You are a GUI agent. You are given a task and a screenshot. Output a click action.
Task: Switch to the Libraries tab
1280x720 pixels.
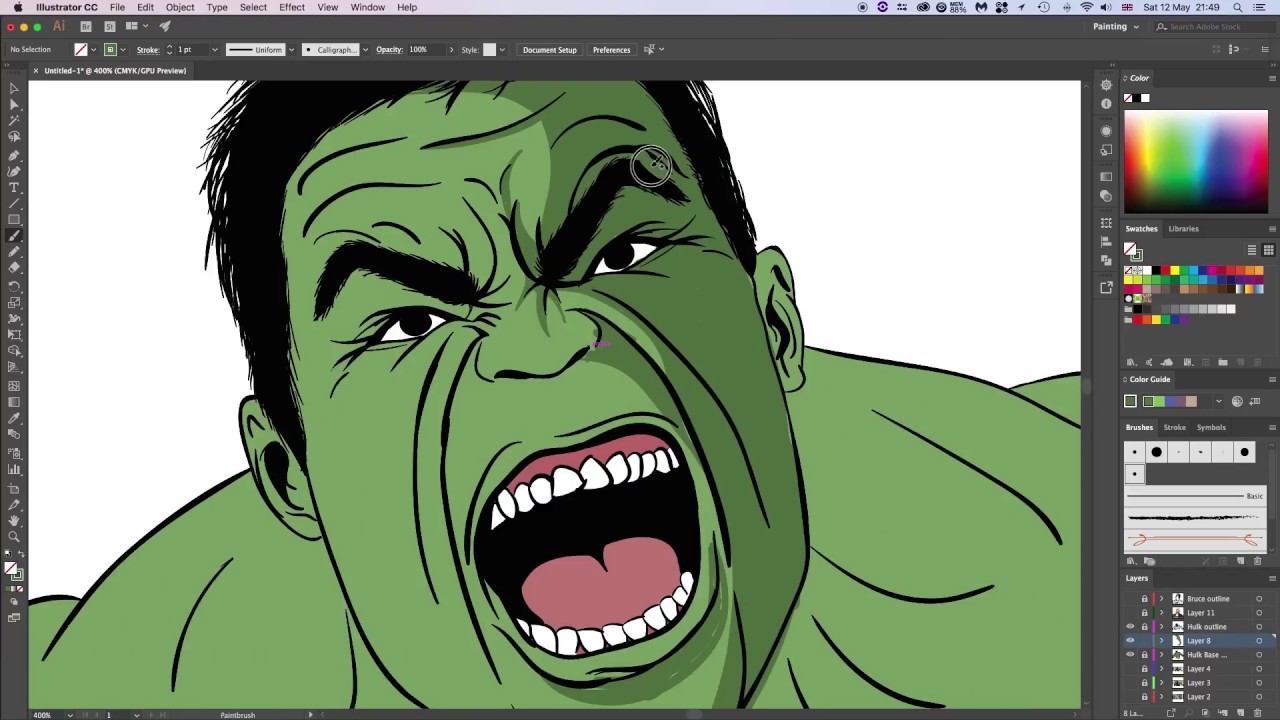tap(1183, 229)
